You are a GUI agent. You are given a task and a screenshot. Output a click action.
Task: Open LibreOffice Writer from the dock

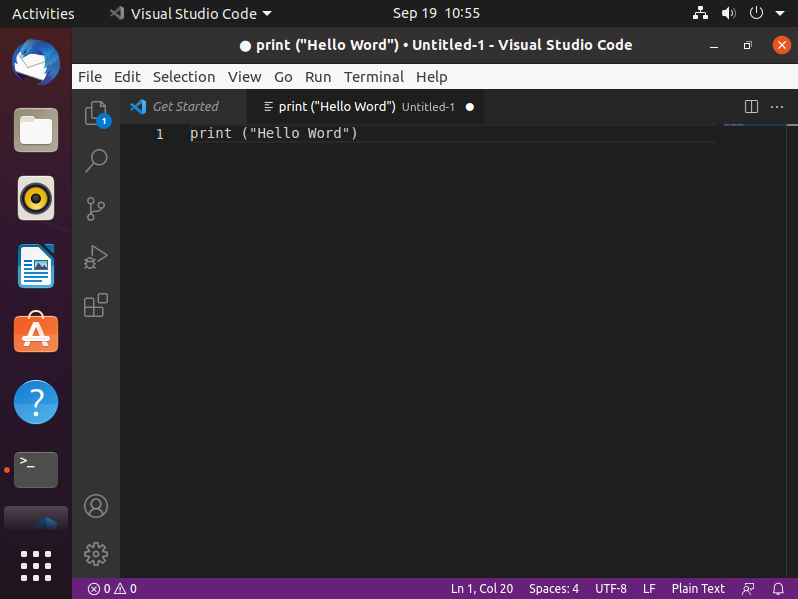36,266
